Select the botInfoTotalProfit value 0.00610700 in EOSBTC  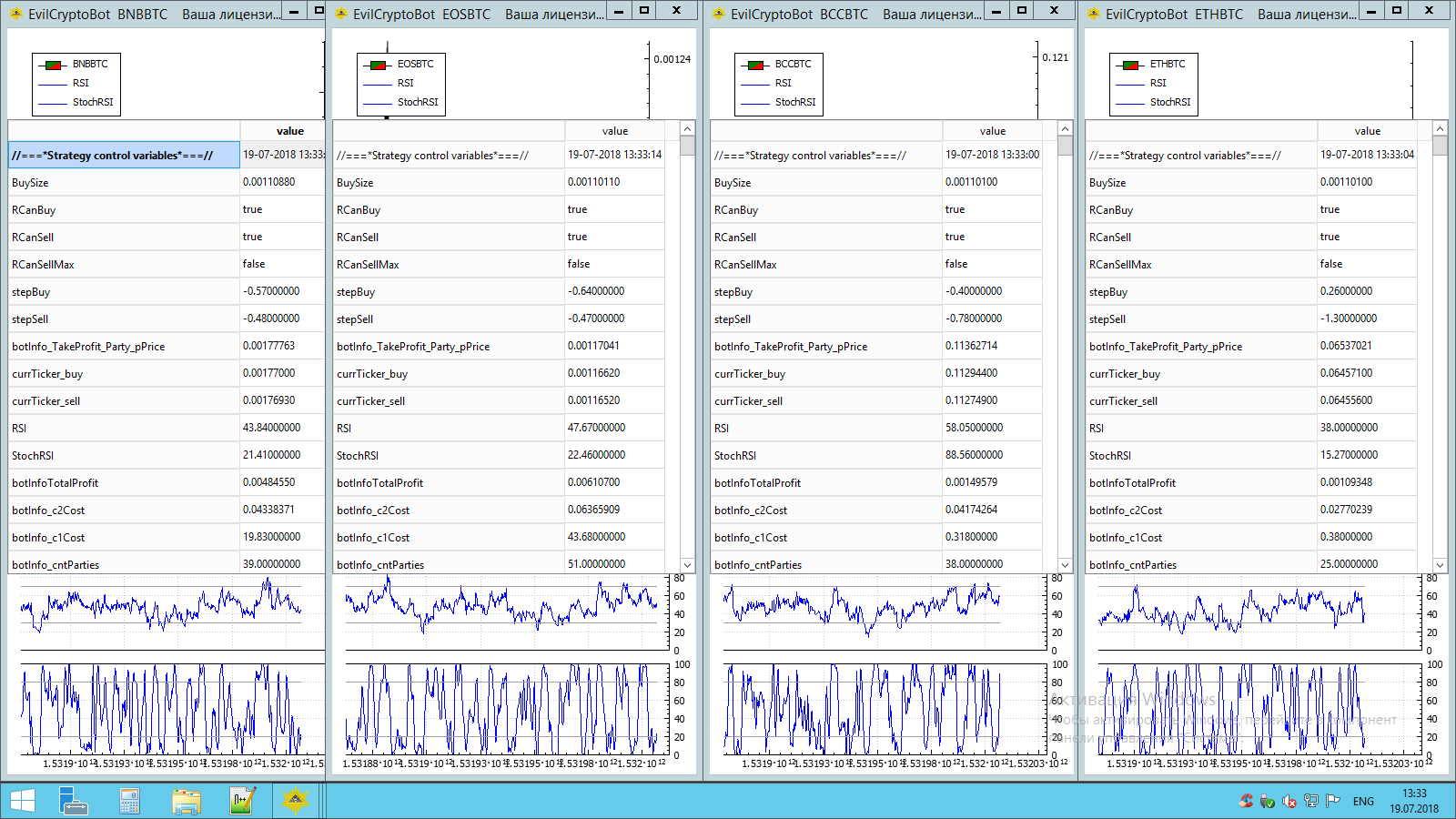[x=593, y=482]
